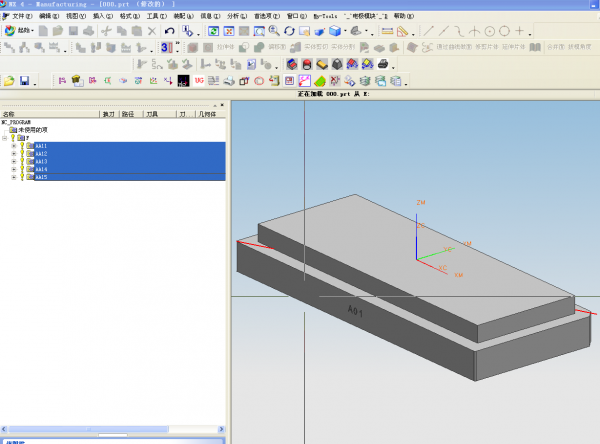Select the NC_PROGRAM root node
The height and width of the screenshot is (444, 600).
pyautogui.click(x=16, y=122)
